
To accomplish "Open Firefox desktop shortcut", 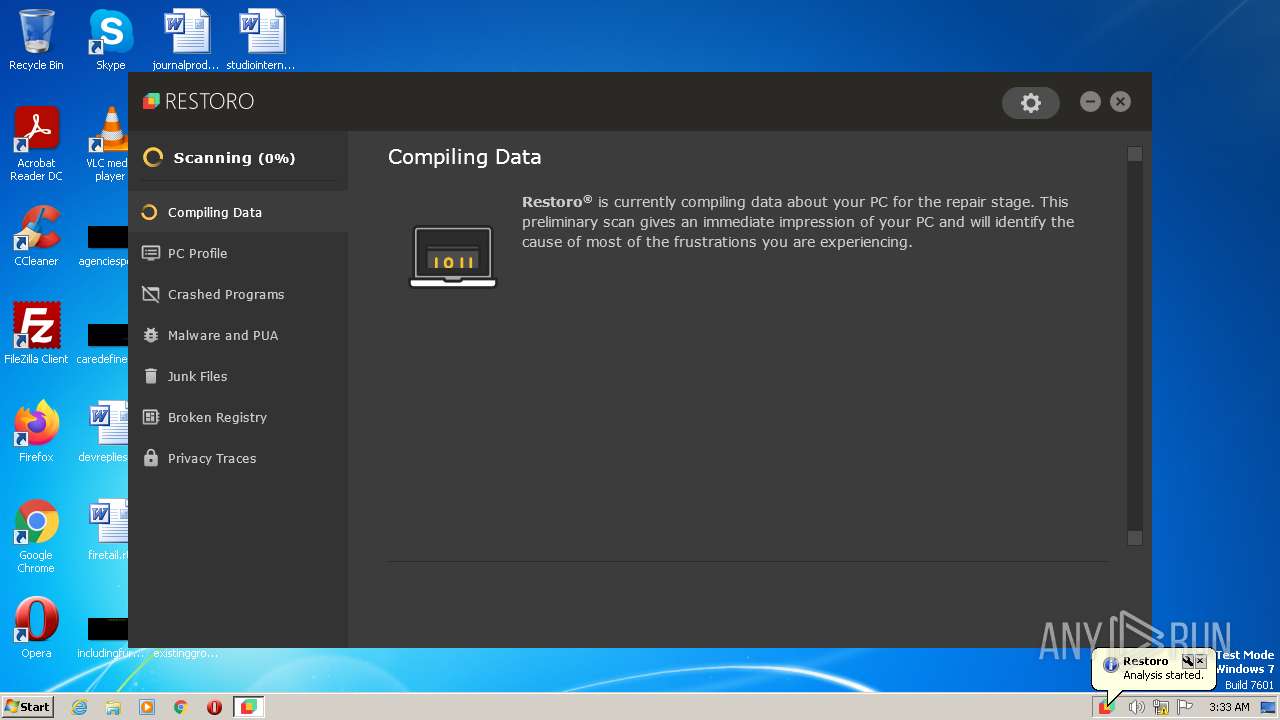I will tap(36, 431).
